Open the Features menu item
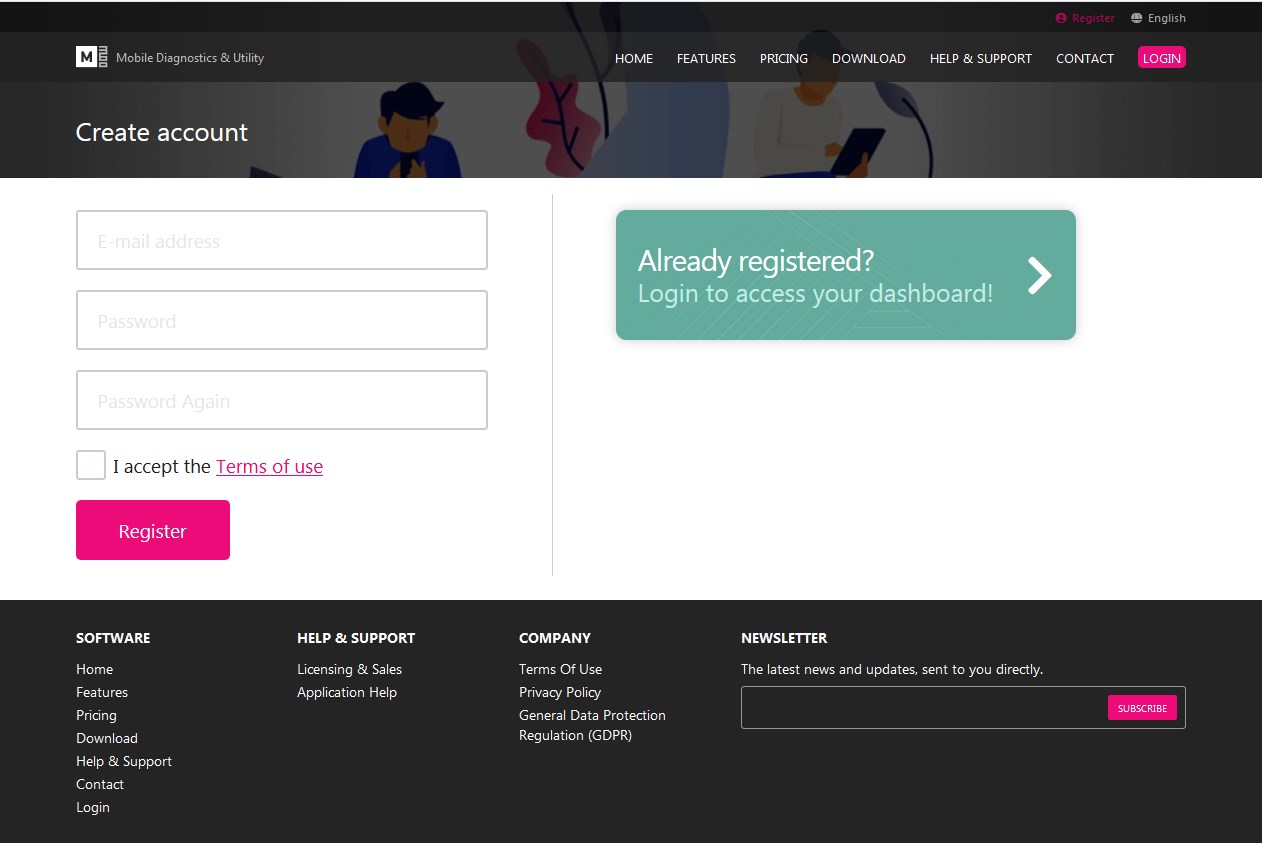 (x=706, y=58)
